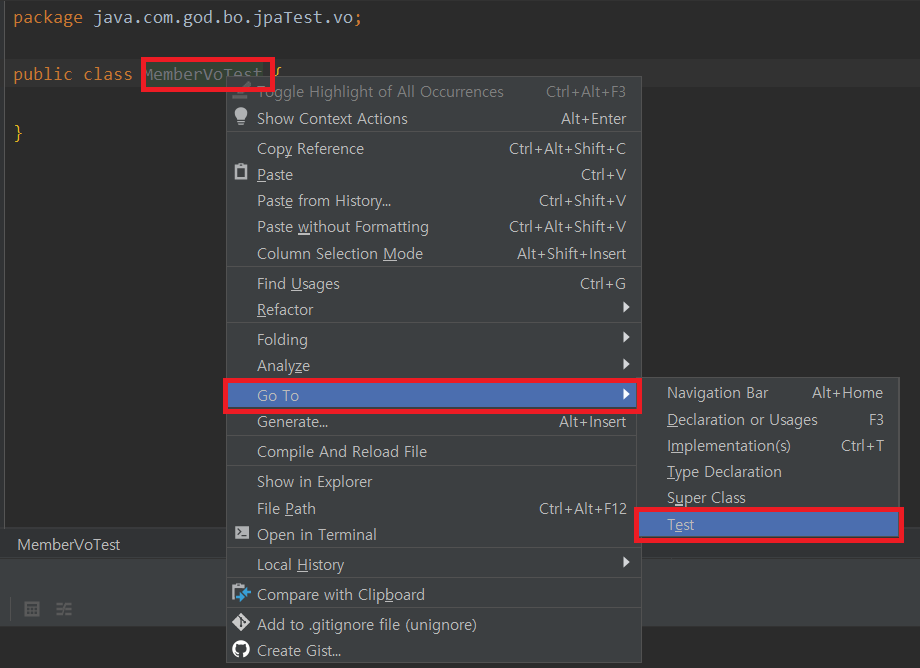Screen dimensions: 920x668
Task: Click the diff lines icon in the bottom bar
Action: point(64,609)
